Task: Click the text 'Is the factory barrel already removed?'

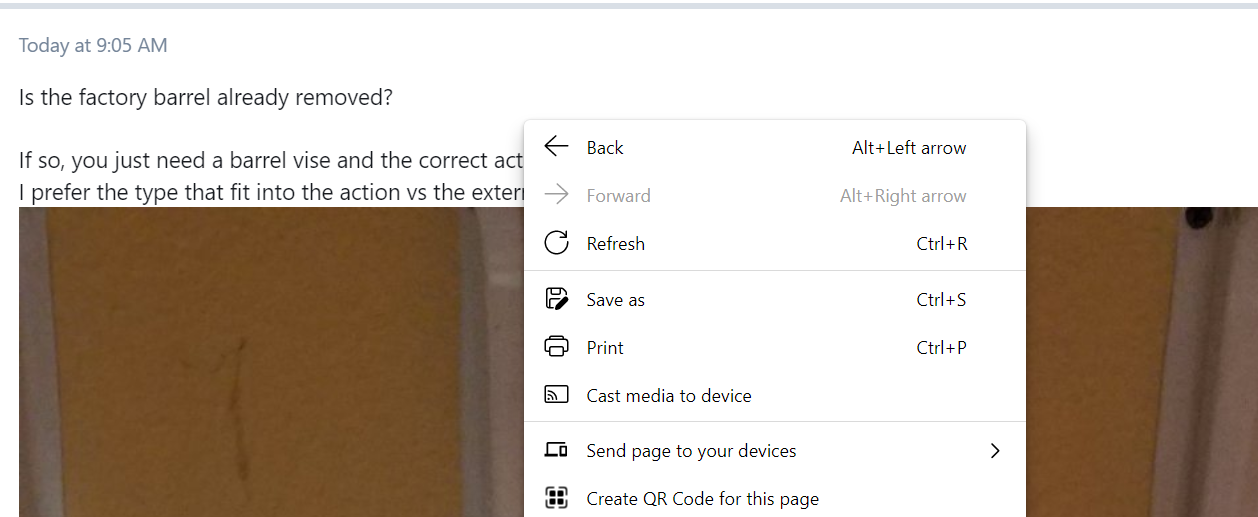Action: coord(206,98)
